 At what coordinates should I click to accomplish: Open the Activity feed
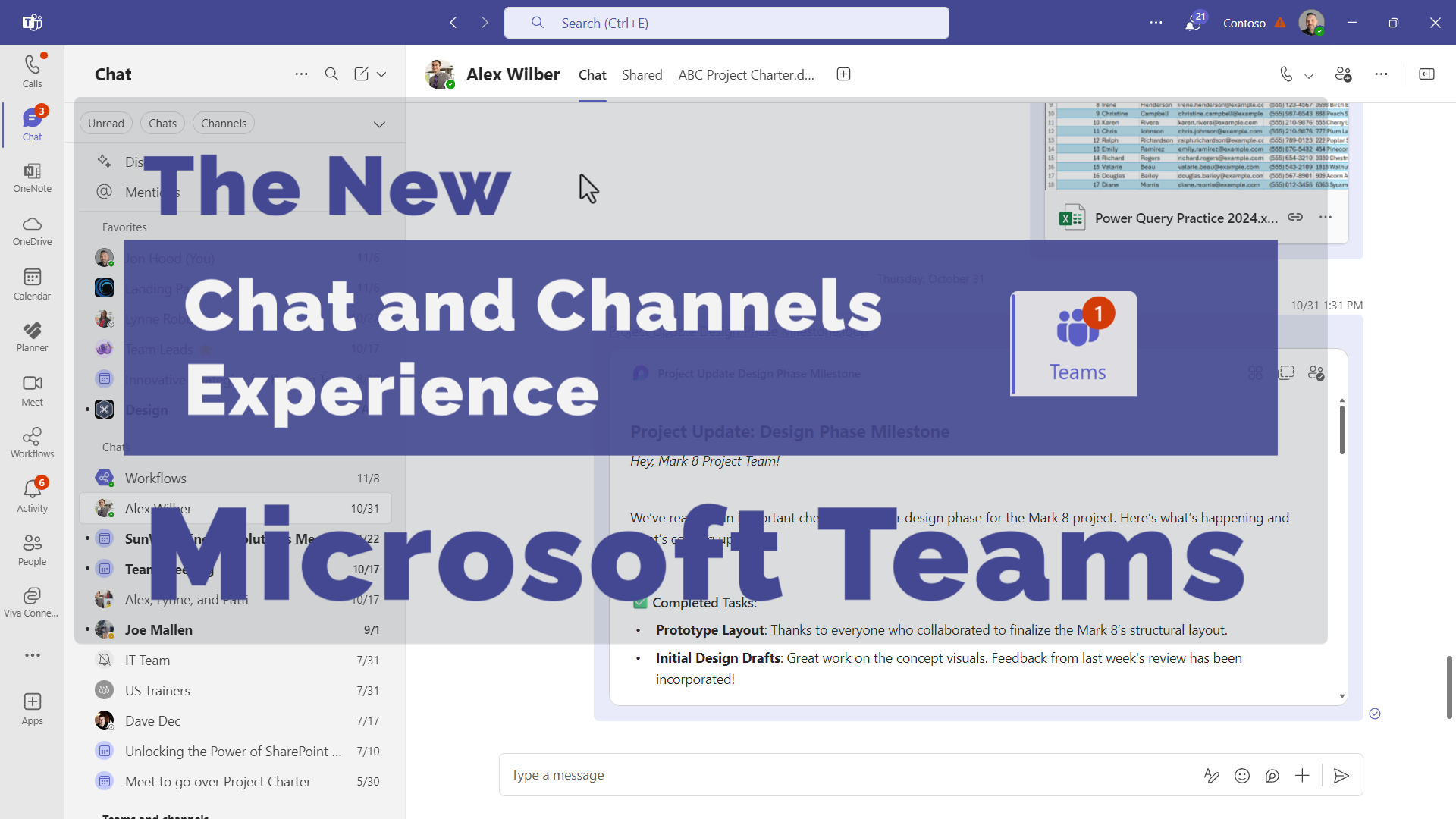tap(31, 494)
